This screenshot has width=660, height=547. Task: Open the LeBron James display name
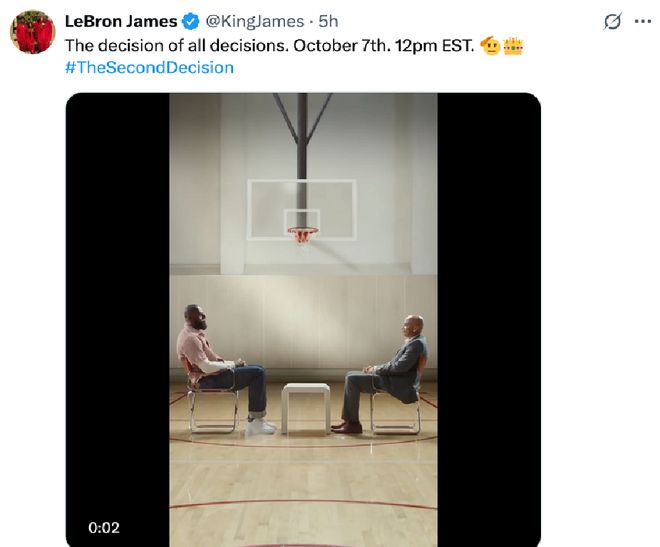click(121, 21)
